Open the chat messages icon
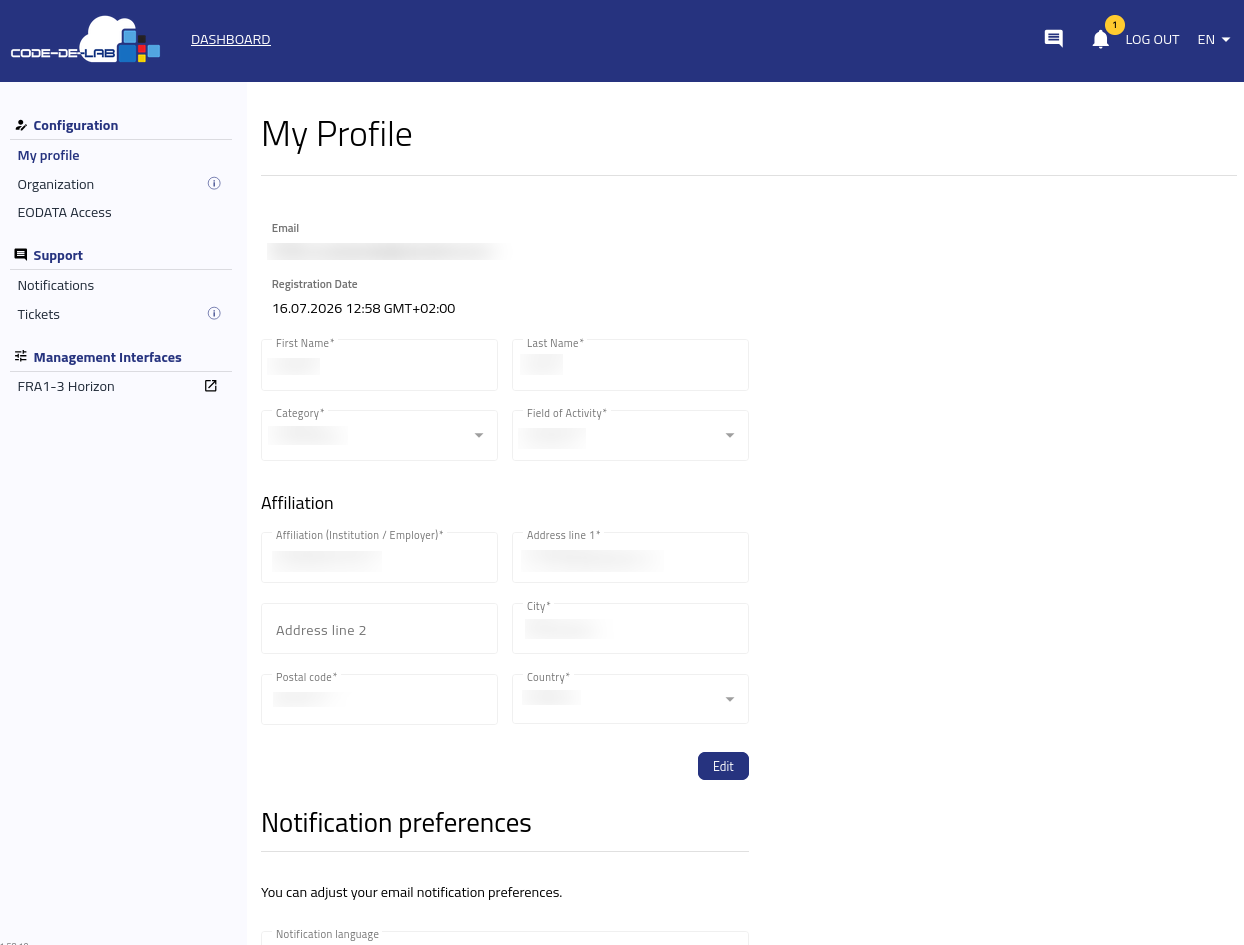The image size is (1244, 945). pyautogui.click(x=1053, y=39)
